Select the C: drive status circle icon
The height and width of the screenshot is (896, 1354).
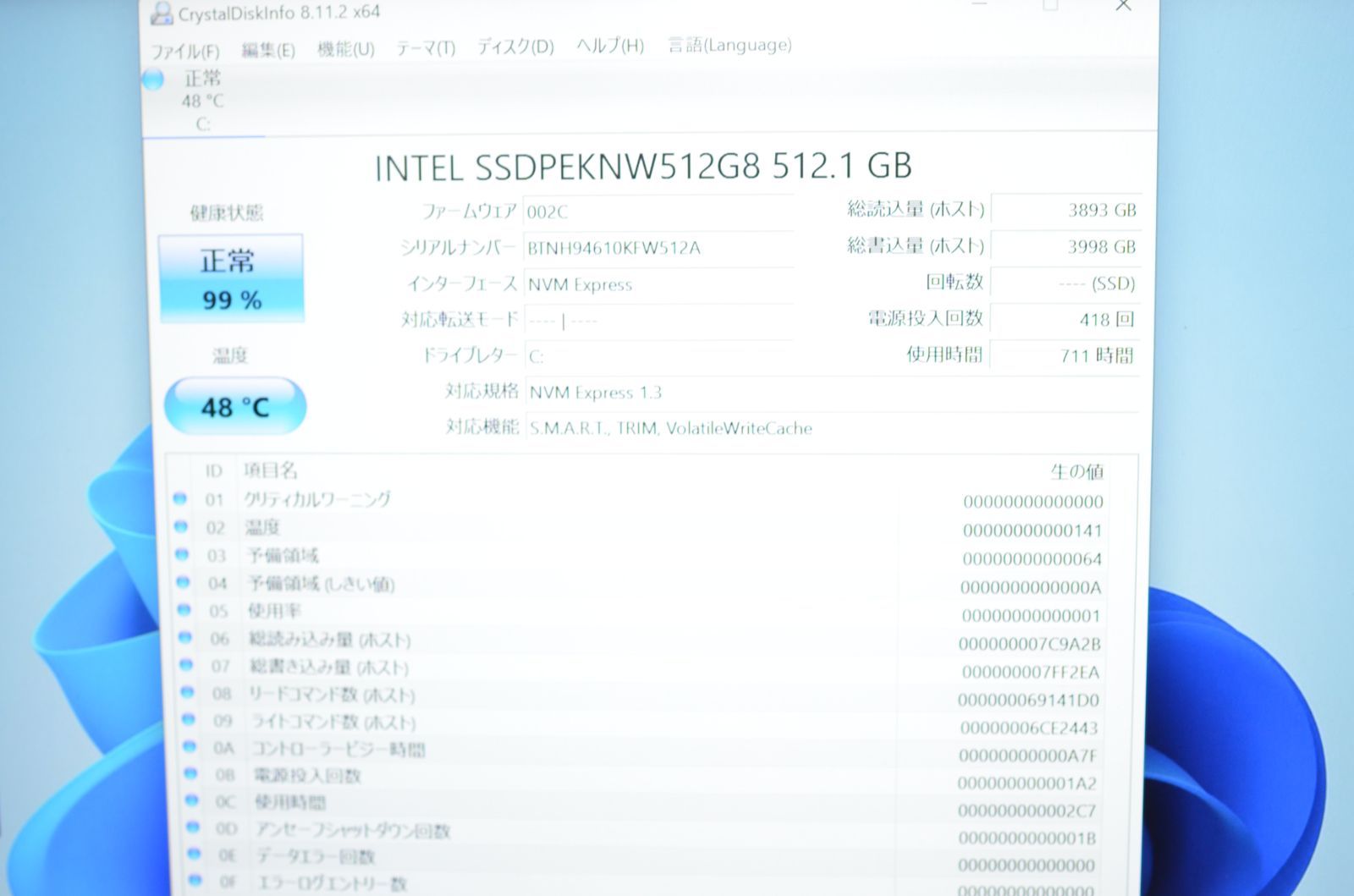(x=153, y=80)
